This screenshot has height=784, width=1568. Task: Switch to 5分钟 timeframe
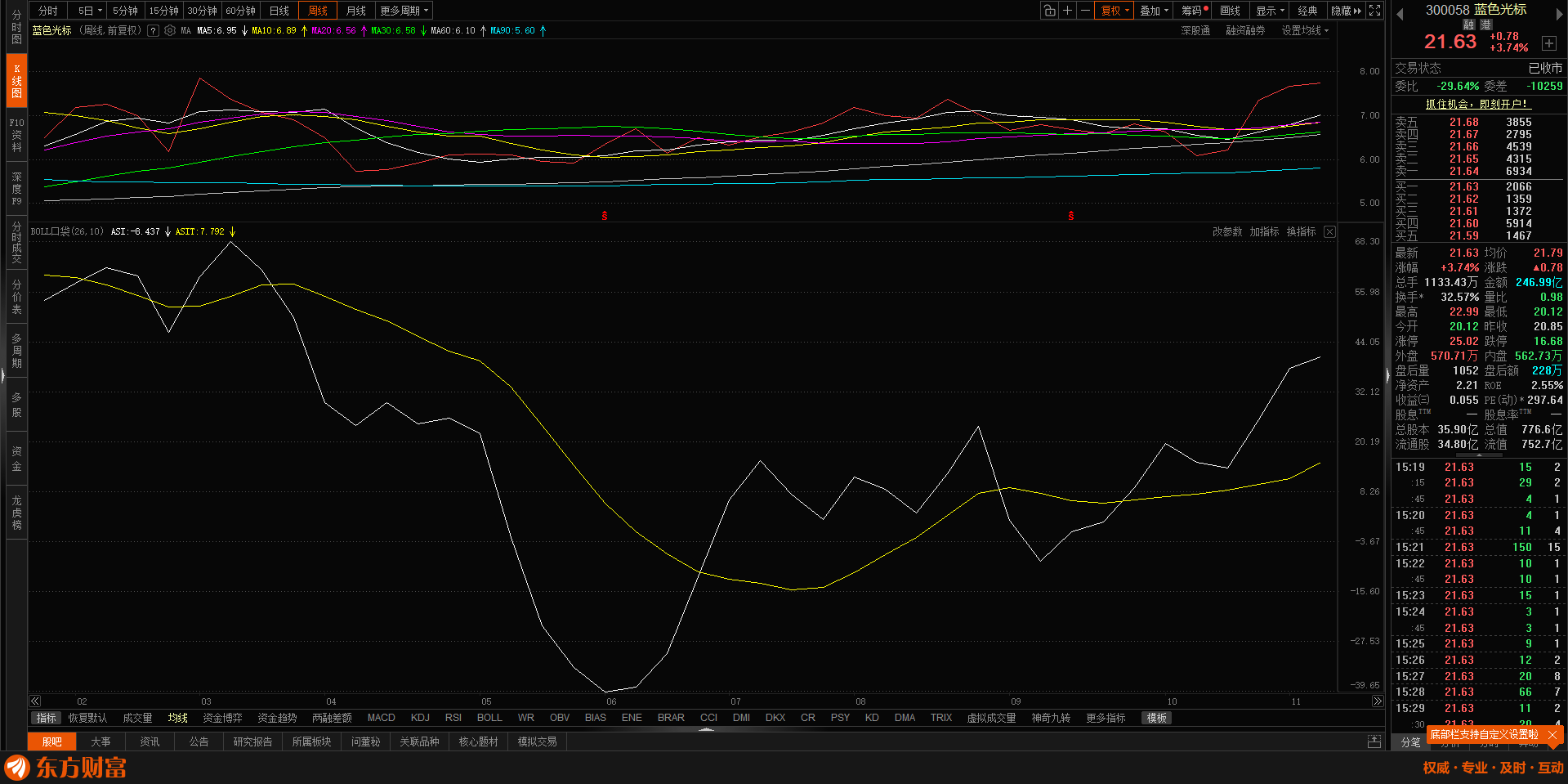[125, 11]
